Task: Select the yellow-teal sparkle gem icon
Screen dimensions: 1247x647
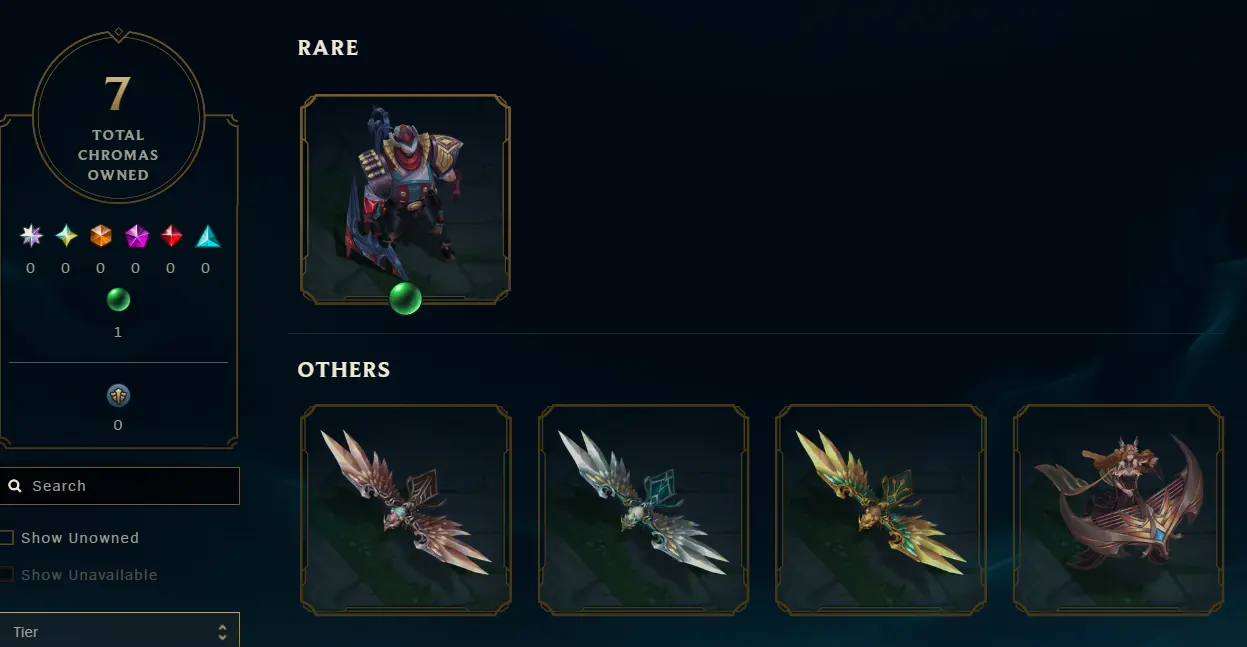Action: pyautogui.click(x=66, y=236)
